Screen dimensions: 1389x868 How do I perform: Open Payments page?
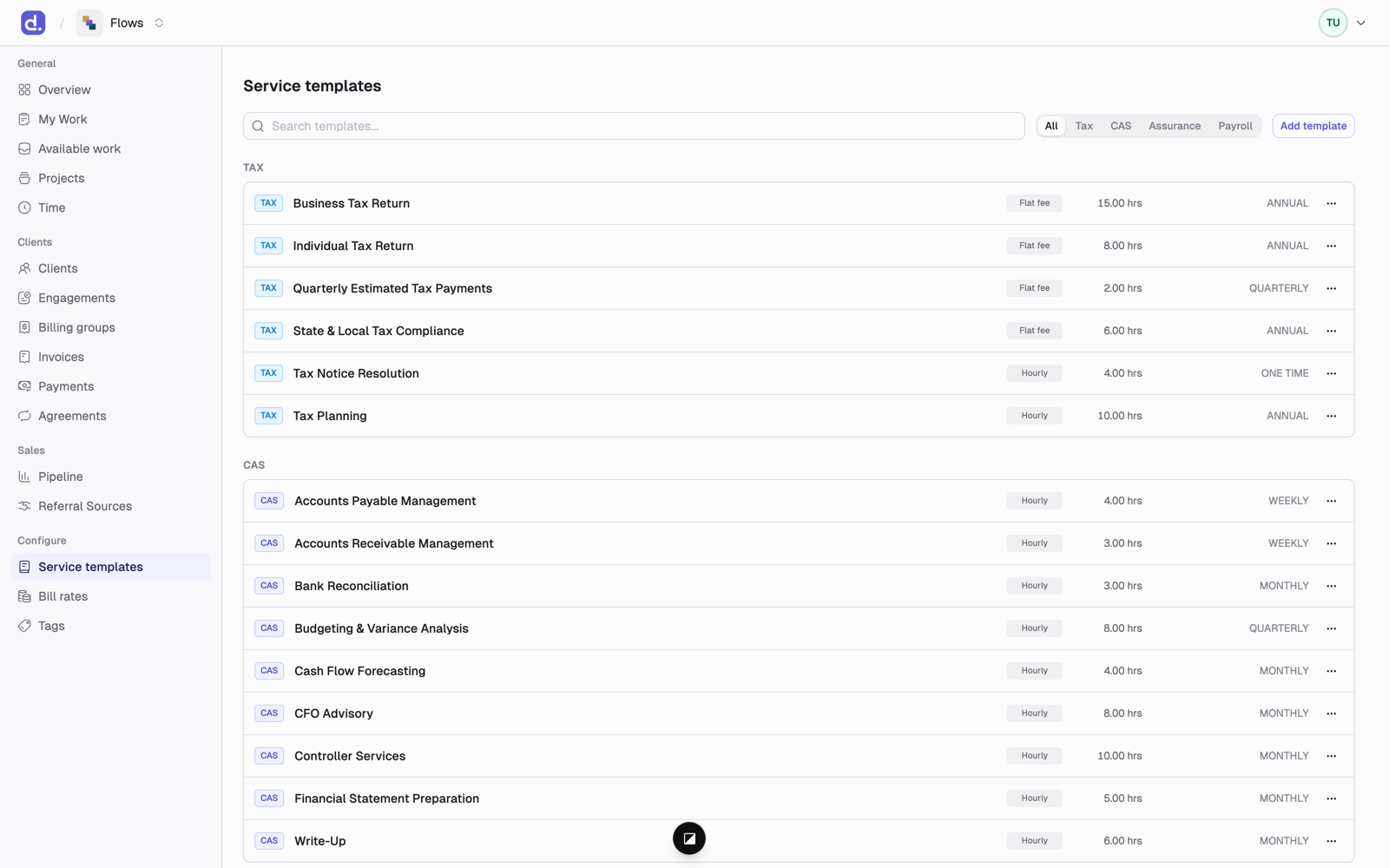click(111, 386)
